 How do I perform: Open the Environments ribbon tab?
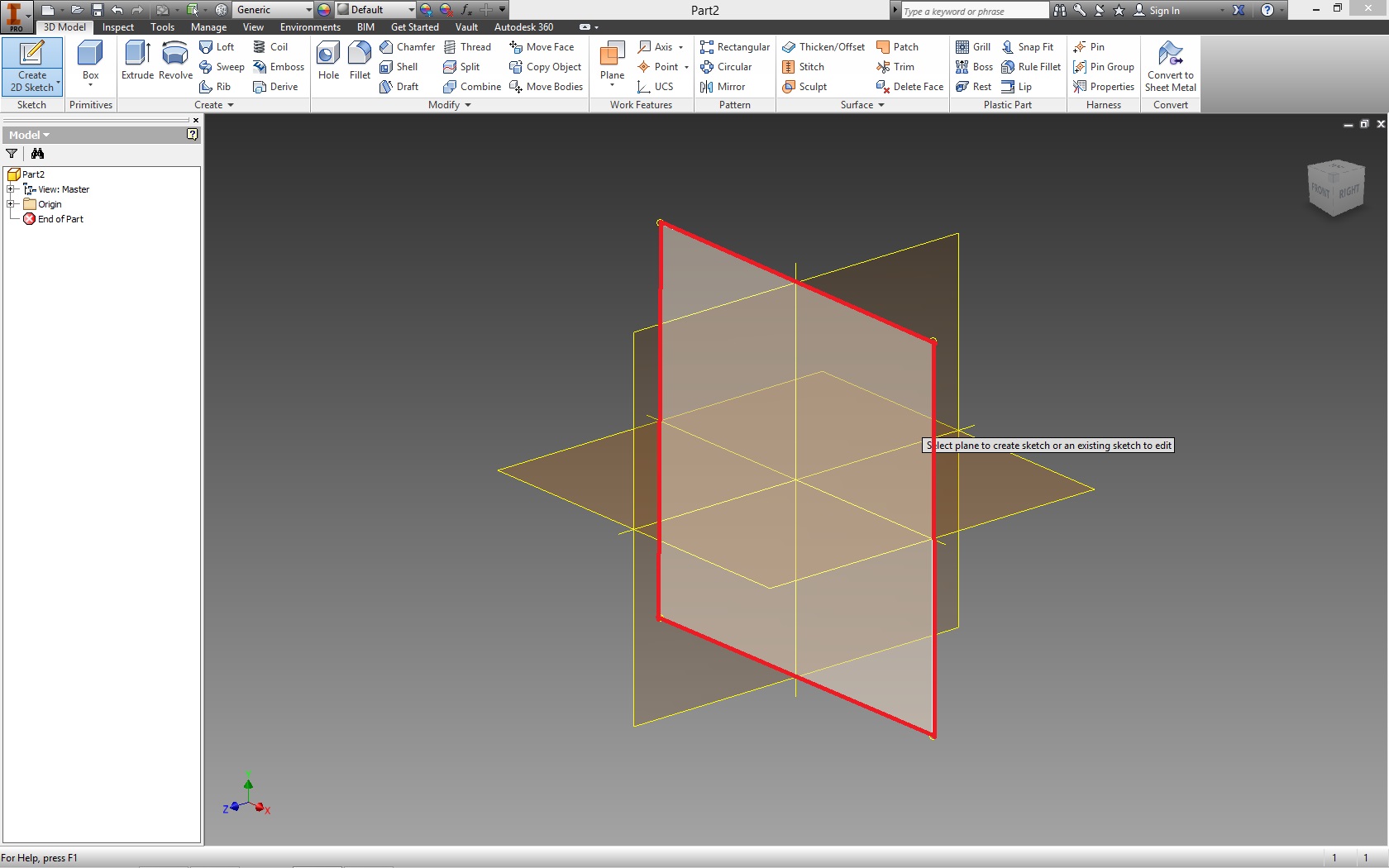310,27
